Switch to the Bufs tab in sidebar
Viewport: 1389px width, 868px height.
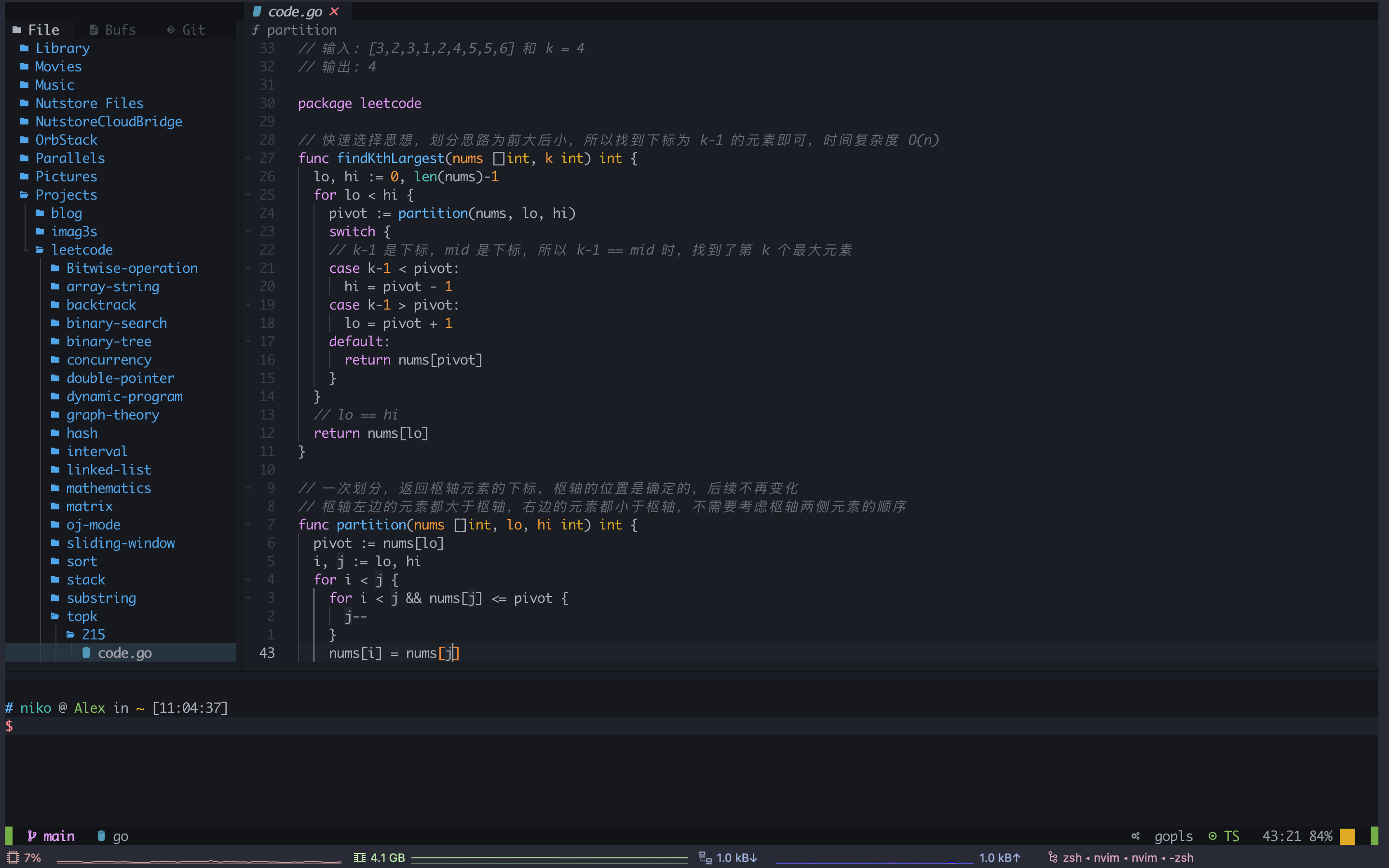(x=113, y=30)
